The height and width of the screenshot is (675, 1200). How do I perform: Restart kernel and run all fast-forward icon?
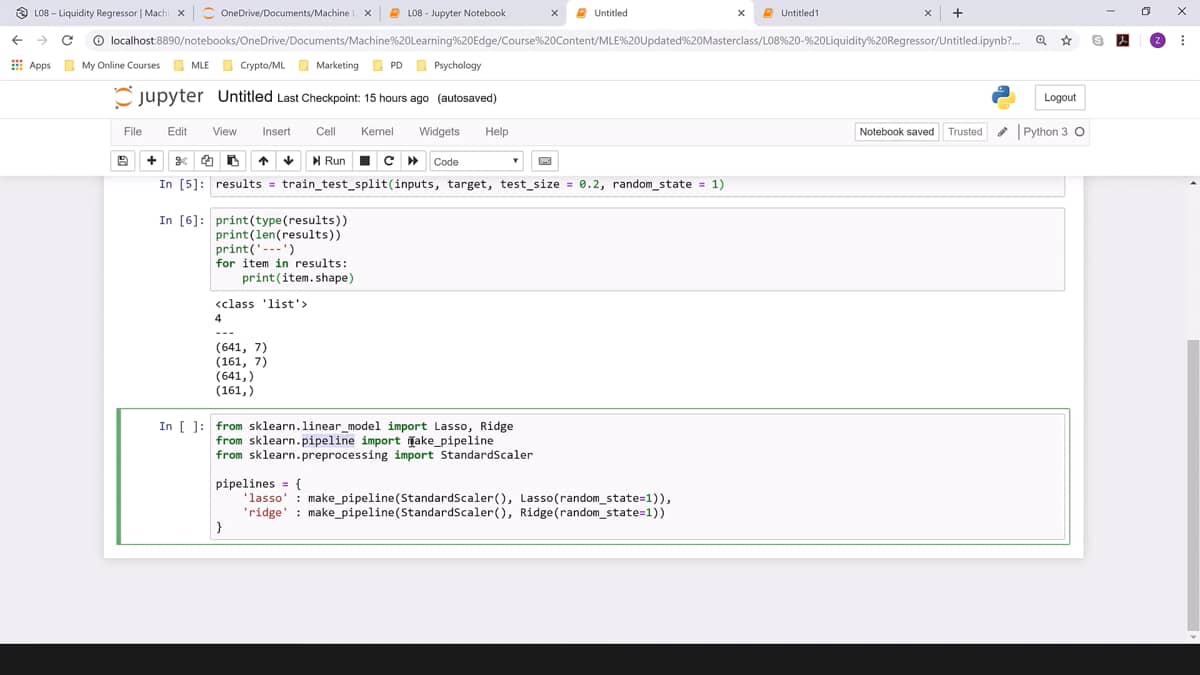(412, 161)
